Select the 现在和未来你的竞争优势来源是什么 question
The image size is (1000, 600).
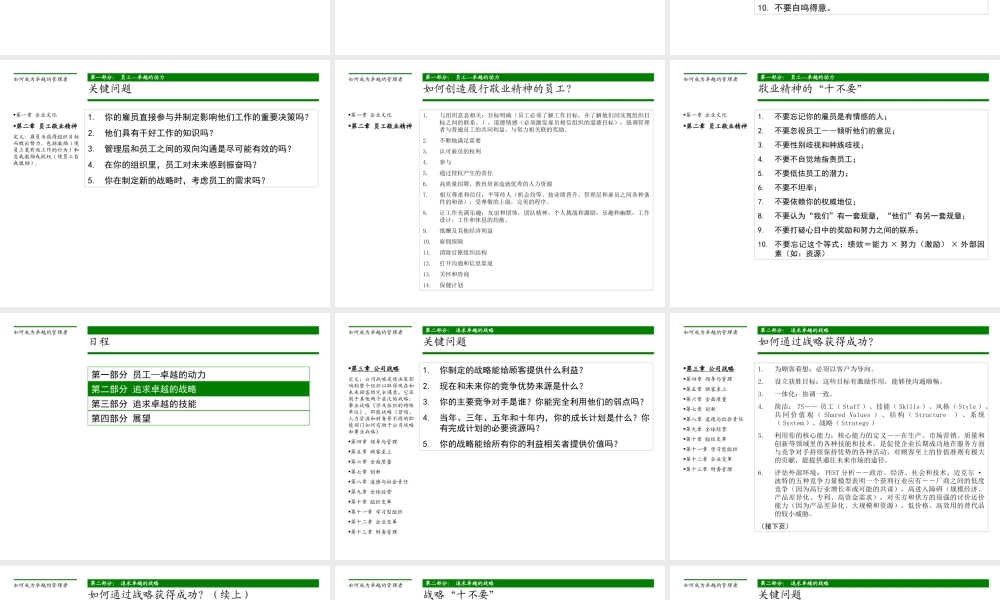(x=511, y=385)
